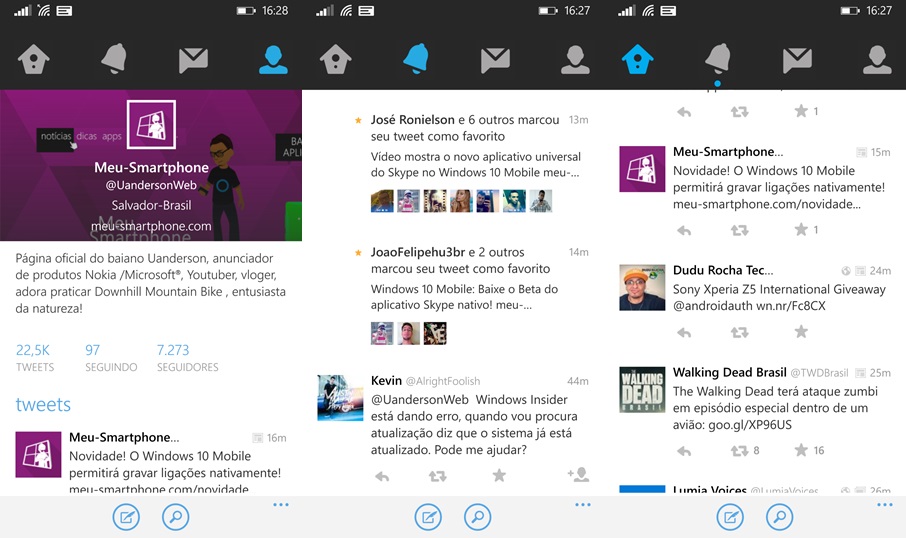The width and height of the screenshot is (906, 538).
Task: Reply to Dudu Rocha Tec tweet
Action: tap(684, 333)
